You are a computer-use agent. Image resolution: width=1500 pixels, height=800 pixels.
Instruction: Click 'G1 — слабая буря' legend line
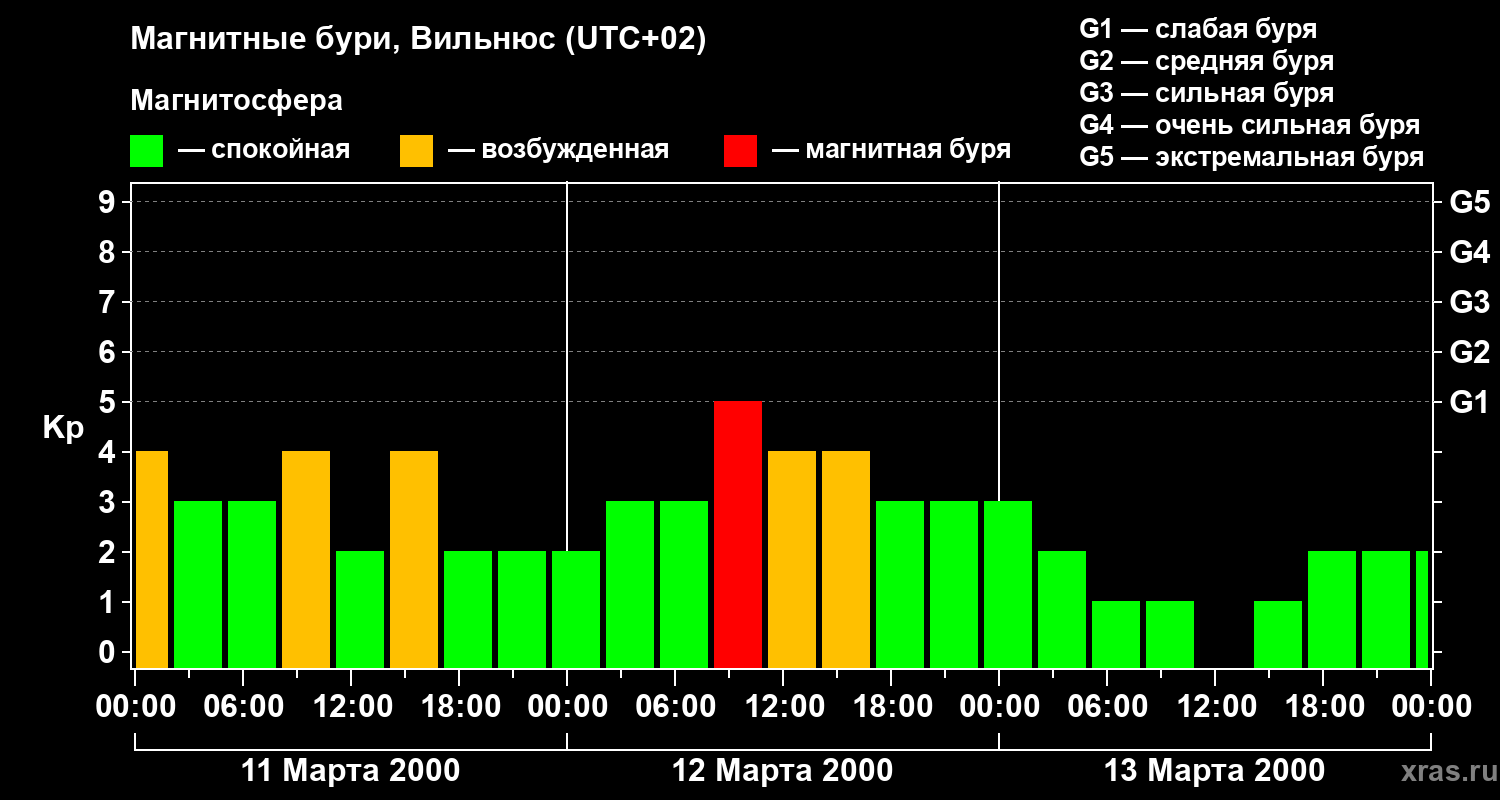(x=1198, y=29)
